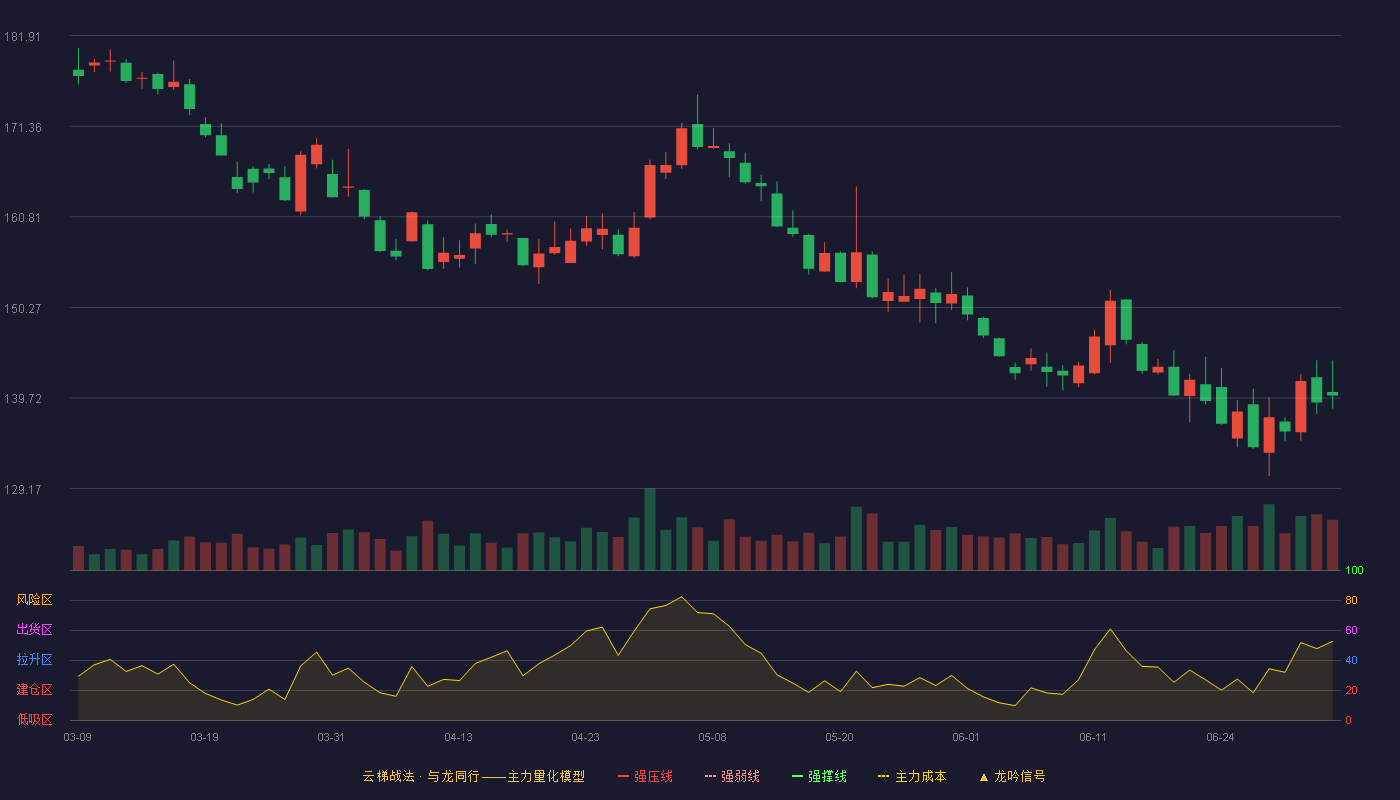Click the 150.27 price axis label
The image size is (1400, 800).
point(22,308)
